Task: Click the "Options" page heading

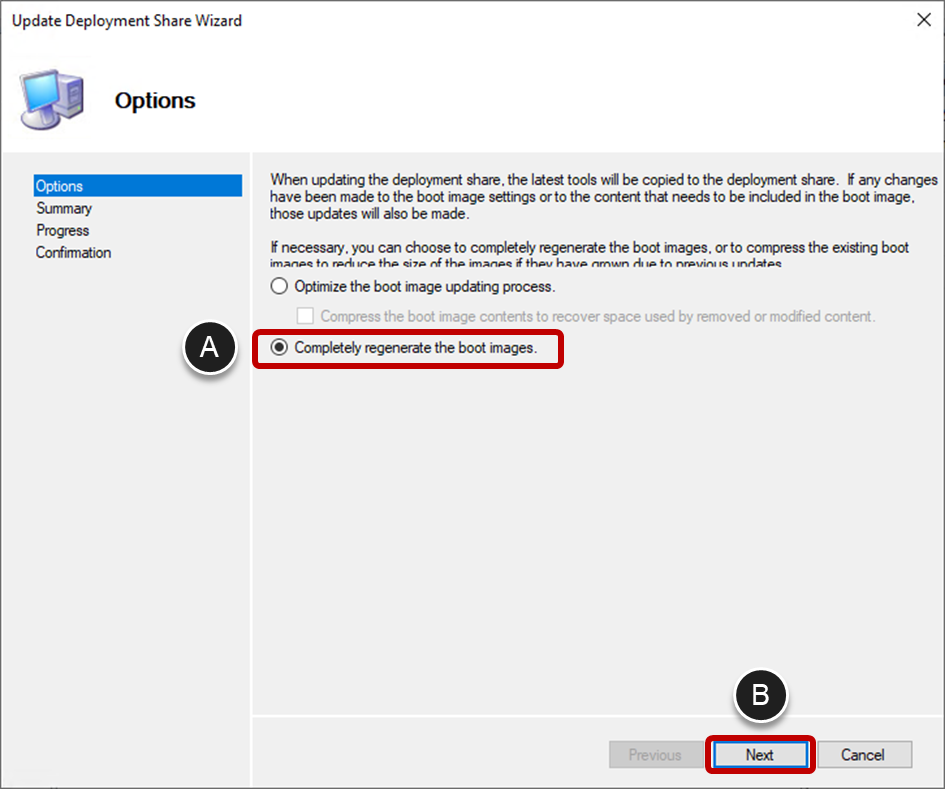Action: [x=155, y=100]
